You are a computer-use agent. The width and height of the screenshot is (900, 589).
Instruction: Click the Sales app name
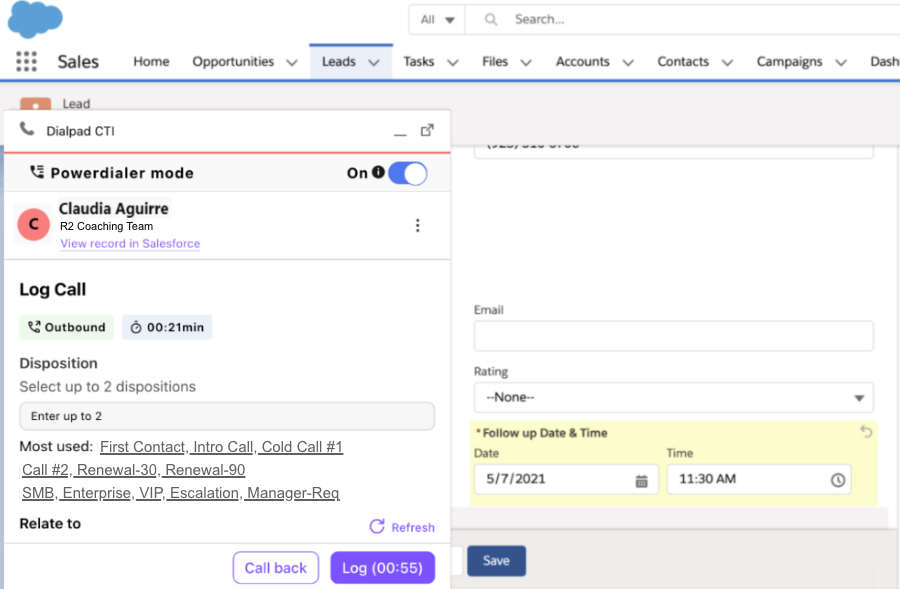coord(78,61)
